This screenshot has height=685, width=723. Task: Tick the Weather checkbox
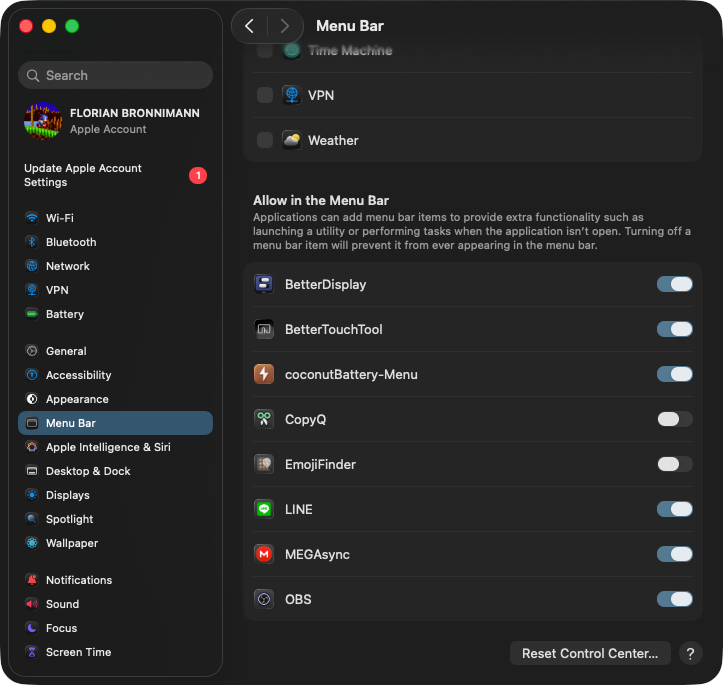[x=265, y=140]
